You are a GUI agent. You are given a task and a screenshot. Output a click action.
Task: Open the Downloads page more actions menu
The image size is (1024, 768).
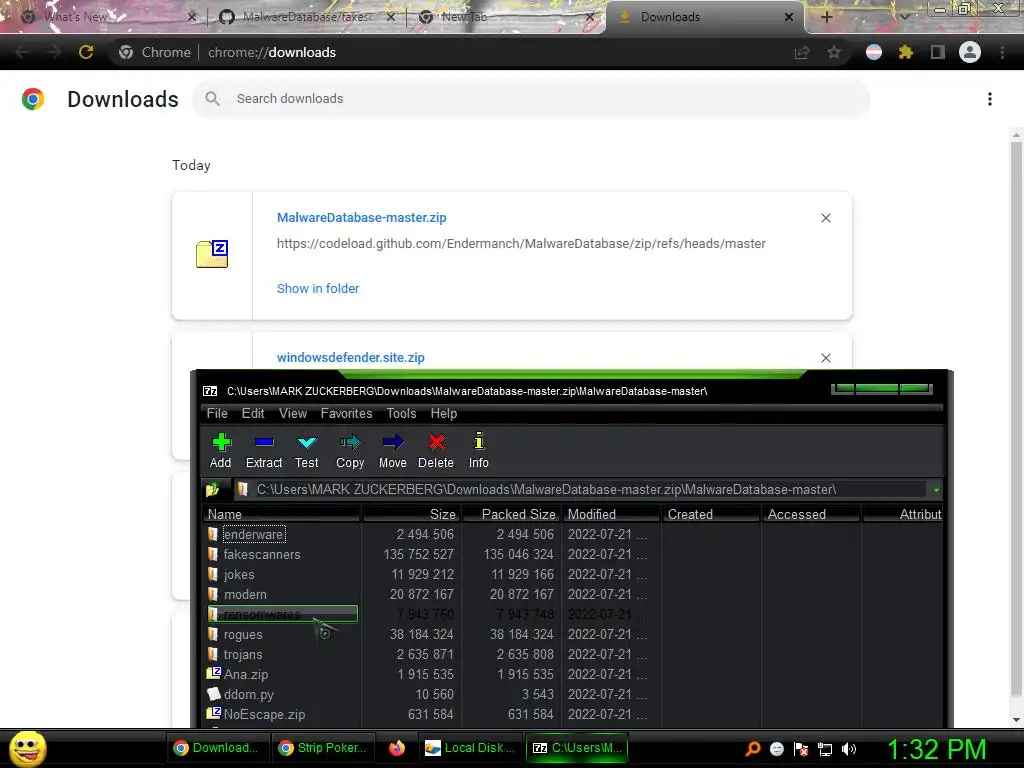click(x=990, y=99)
